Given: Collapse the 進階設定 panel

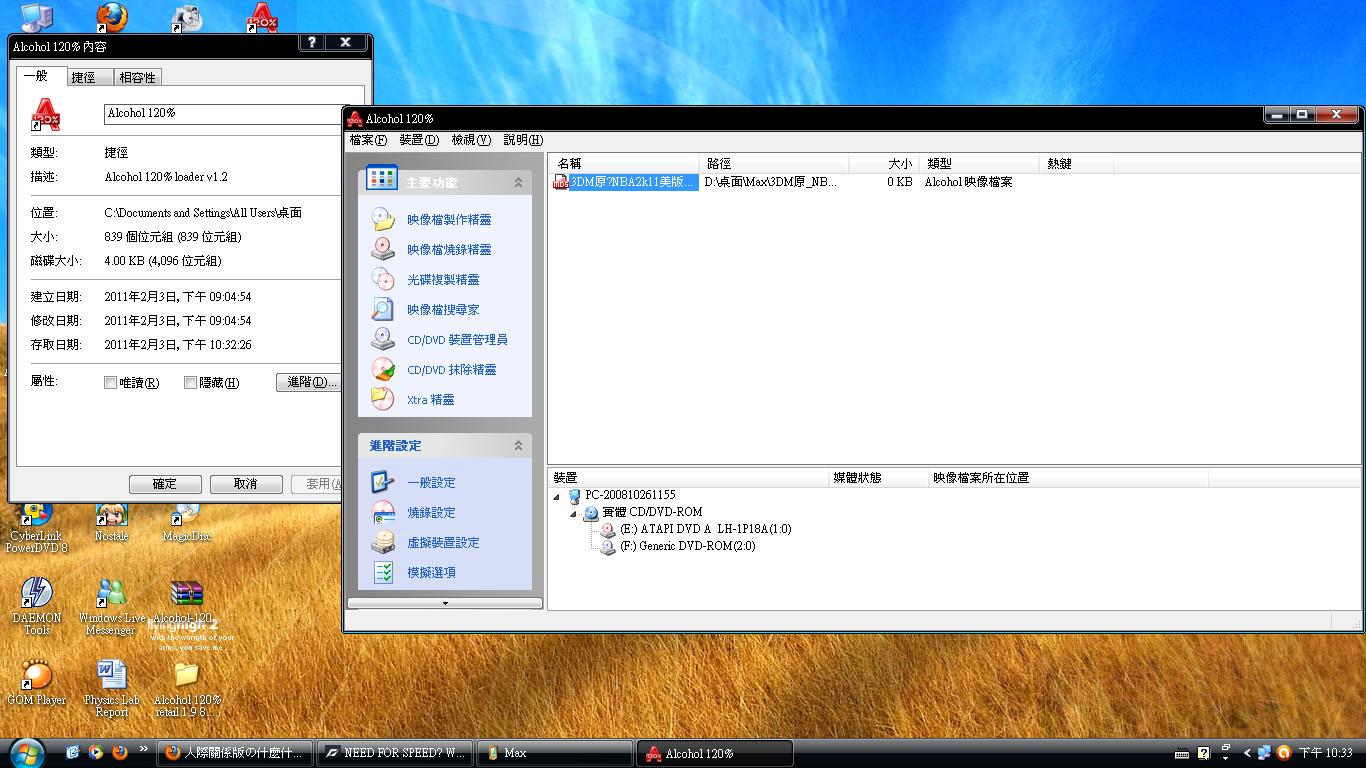Looking at the screenshot, I should pos(518,445).
